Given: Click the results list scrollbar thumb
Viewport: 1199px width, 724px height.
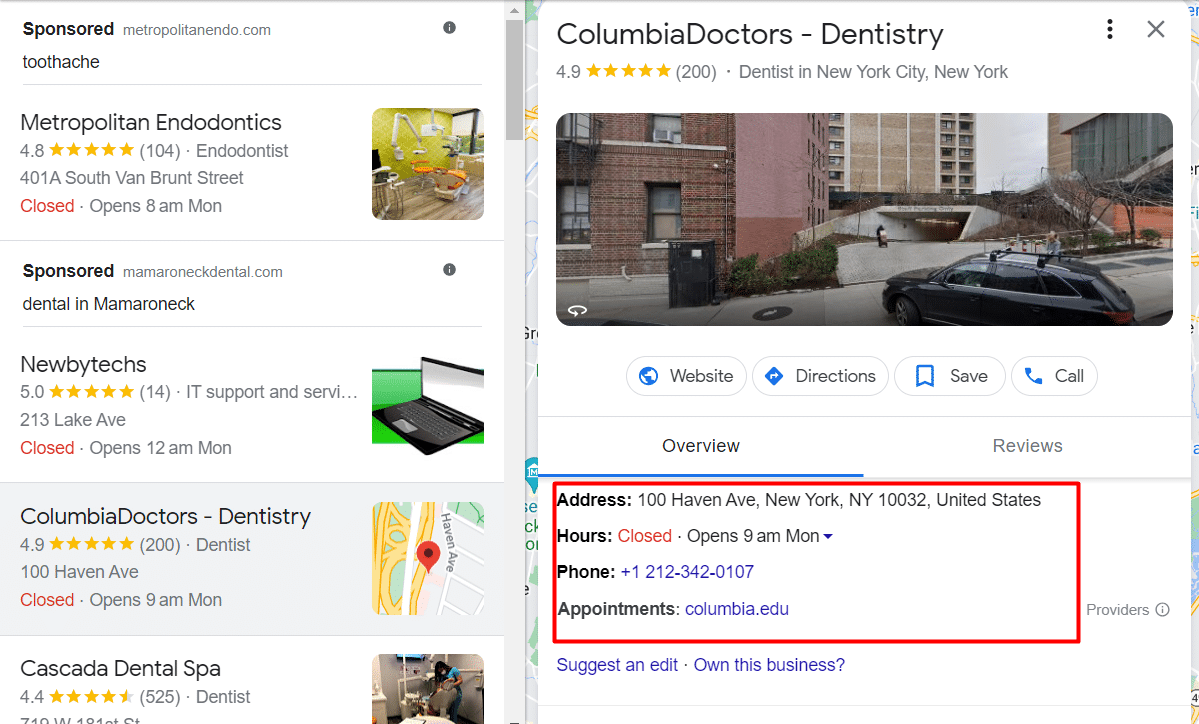Looking at the screenshot, I should tap(514, 80).
